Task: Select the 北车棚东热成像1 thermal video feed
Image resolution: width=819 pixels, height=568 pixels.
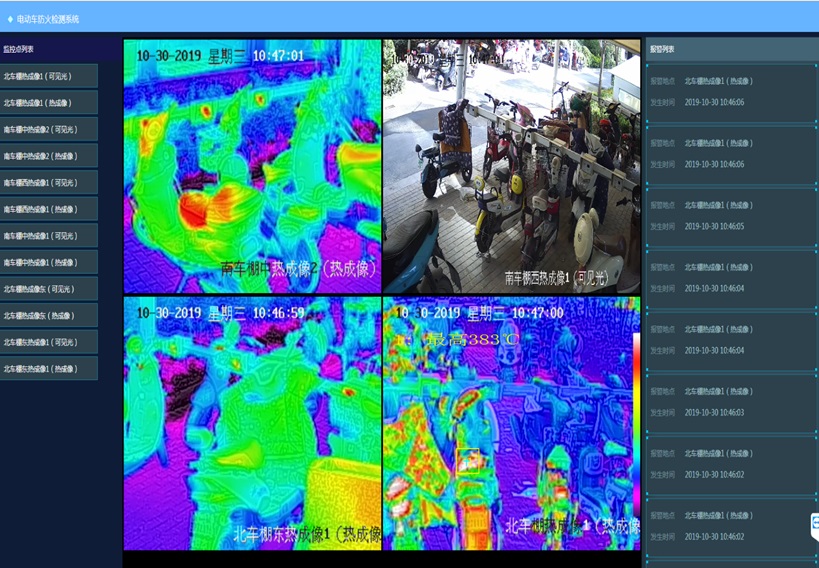Action: pyautogui.click(x=252, y=423)
